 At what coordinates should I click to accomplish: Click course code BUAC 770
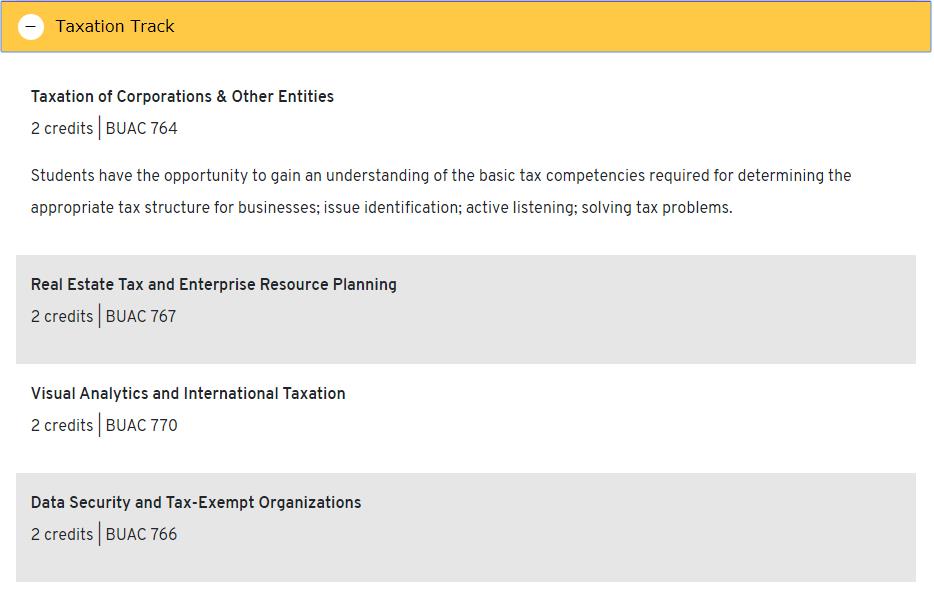point(141,426)
